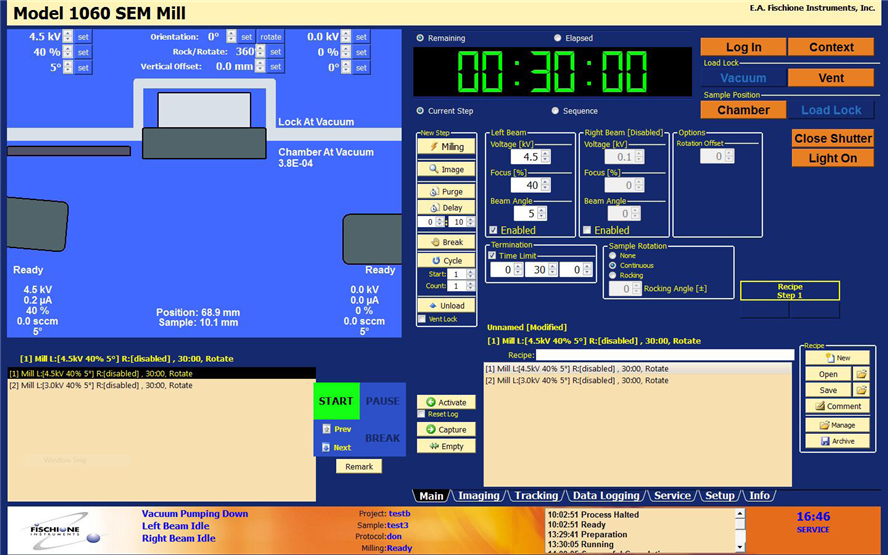Image resolution: width=888 pixels, height=555 pixels.
Task: Create a New recipe
Action: (x=837, y=358)
